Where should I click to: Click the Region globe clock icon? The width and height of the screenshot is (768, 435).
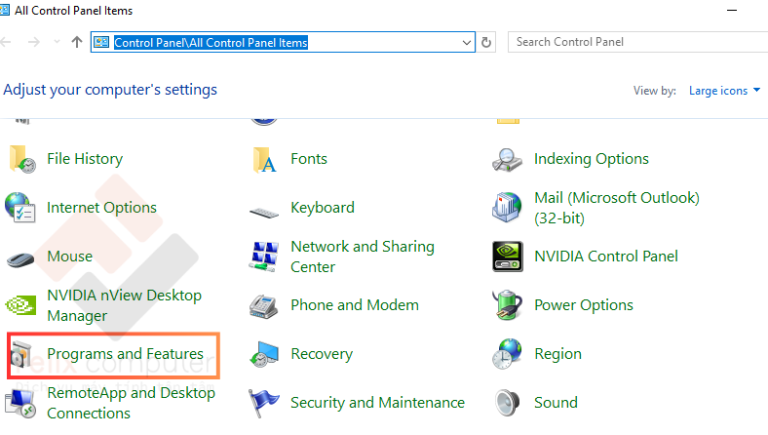click(507, 354)
